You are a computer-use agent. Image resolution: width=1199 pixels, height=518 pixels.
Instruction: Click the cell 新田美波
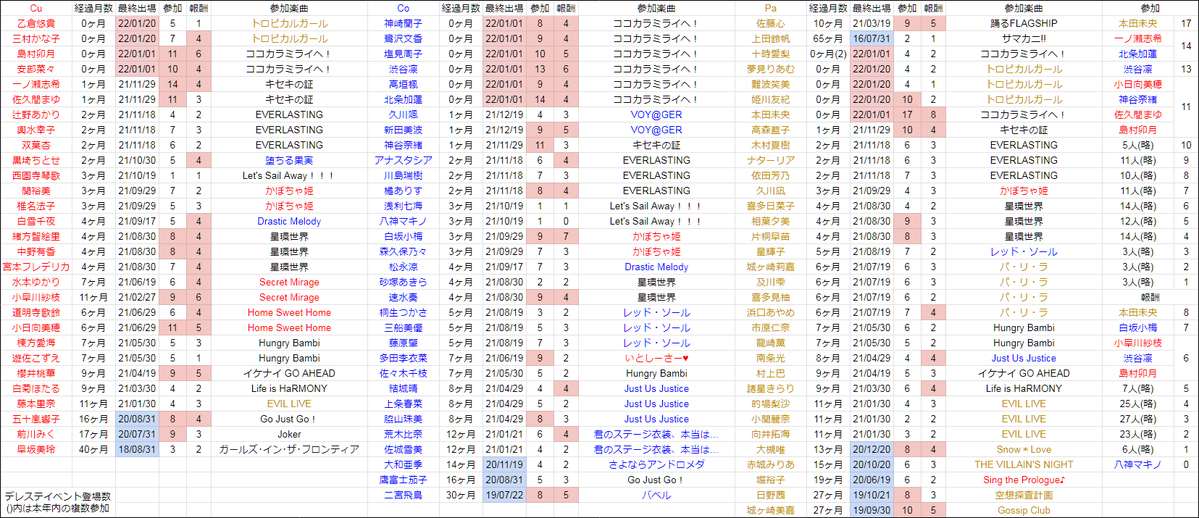coord(403,129)
